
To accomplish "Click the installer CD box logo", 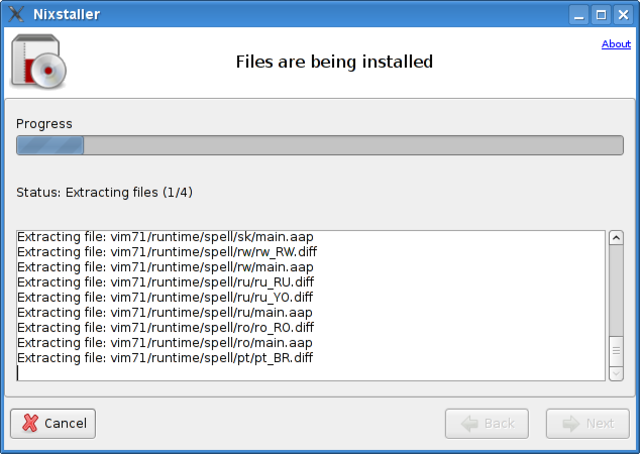I will pos(38,61).
